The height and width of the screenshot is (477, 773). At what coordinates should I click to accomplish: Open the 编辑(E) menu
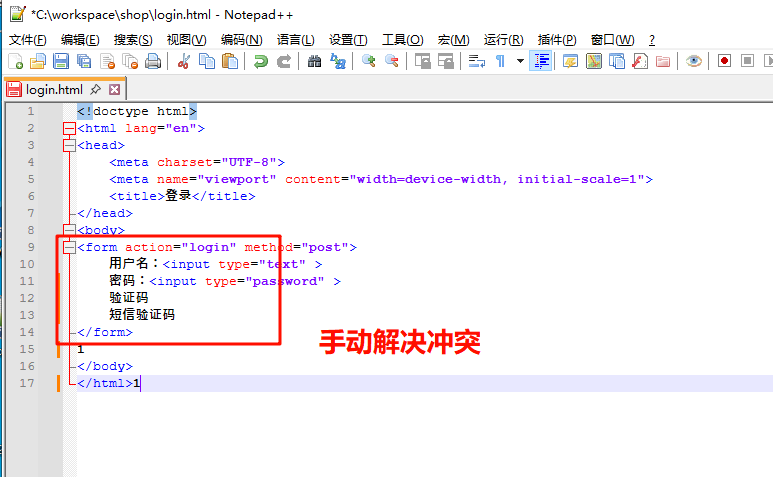point(80,40)
